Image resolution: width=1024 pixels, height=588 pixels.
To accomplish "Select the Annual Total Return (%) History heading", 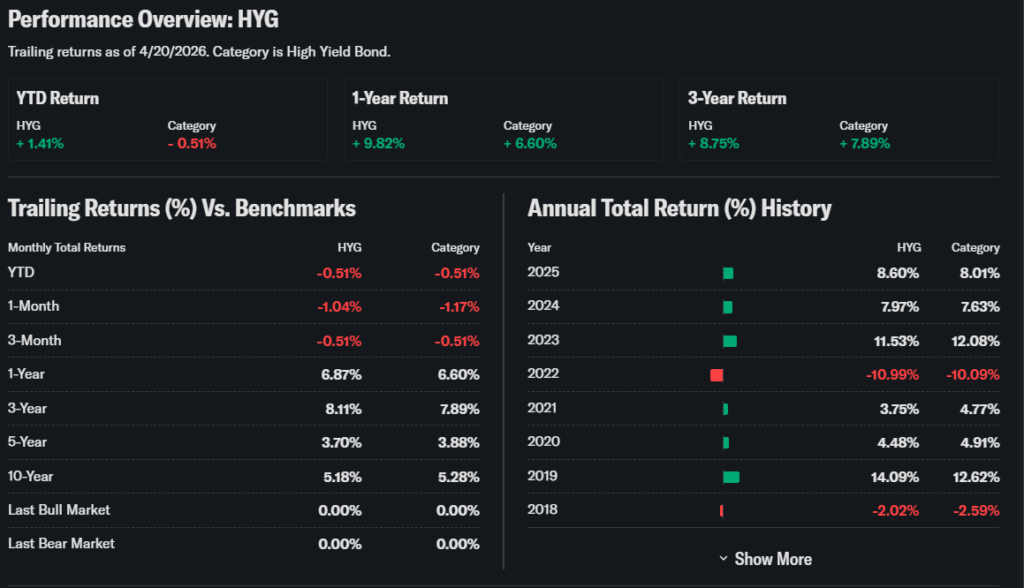I will point(679,208).
